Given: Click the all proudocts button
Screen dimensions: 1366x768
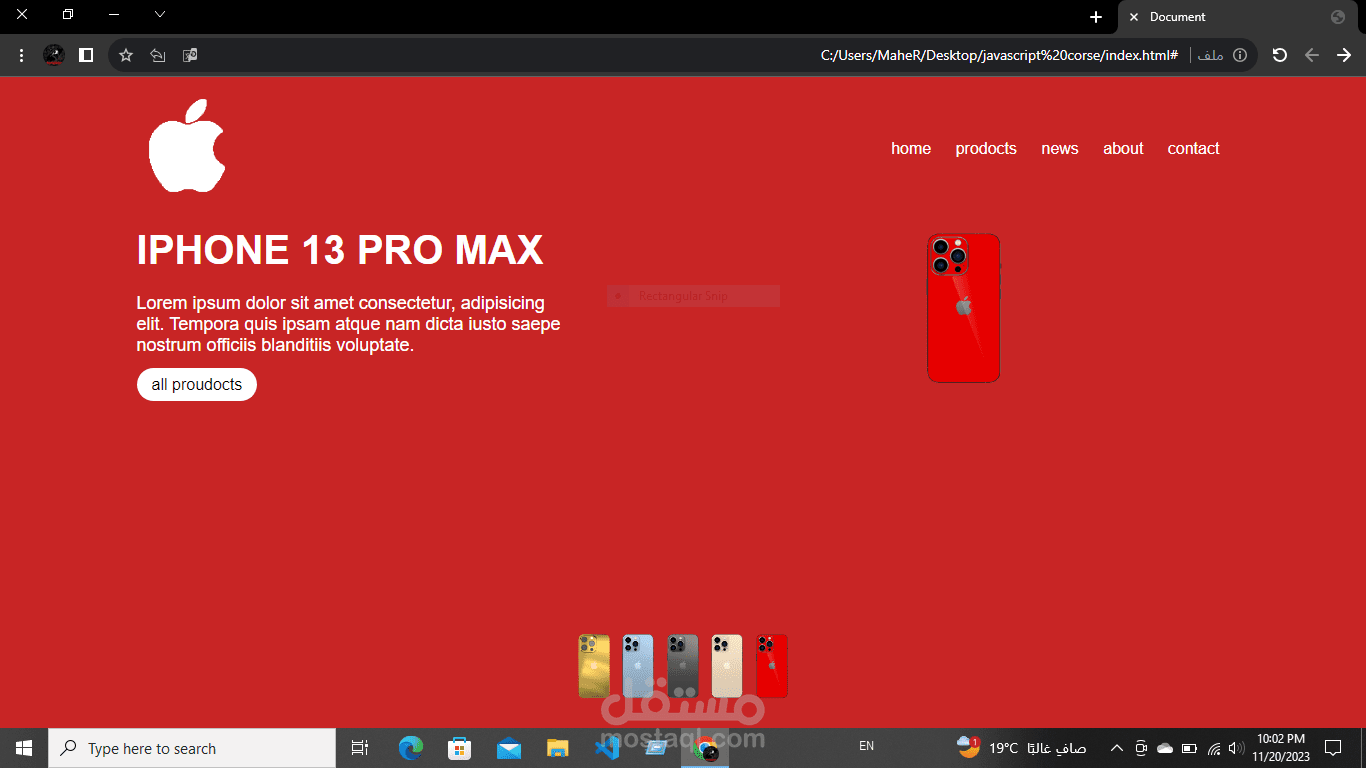Looking at the screenshot, I should [x=197, y=384].
